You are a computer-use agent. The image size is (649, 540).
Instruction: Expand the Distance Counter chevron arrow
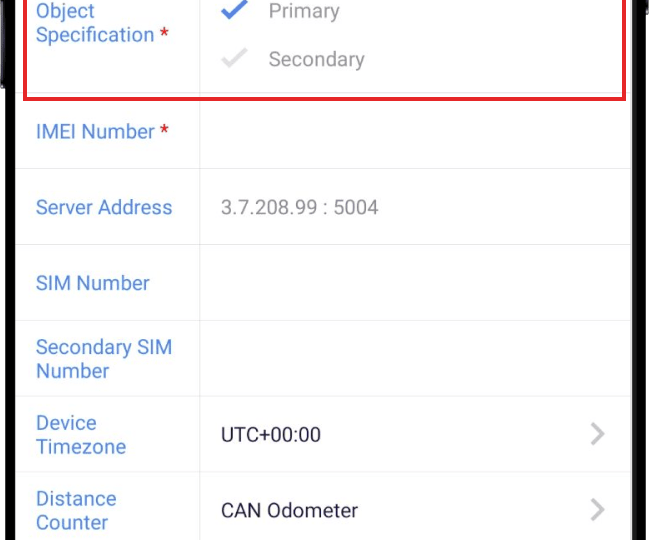597,510
